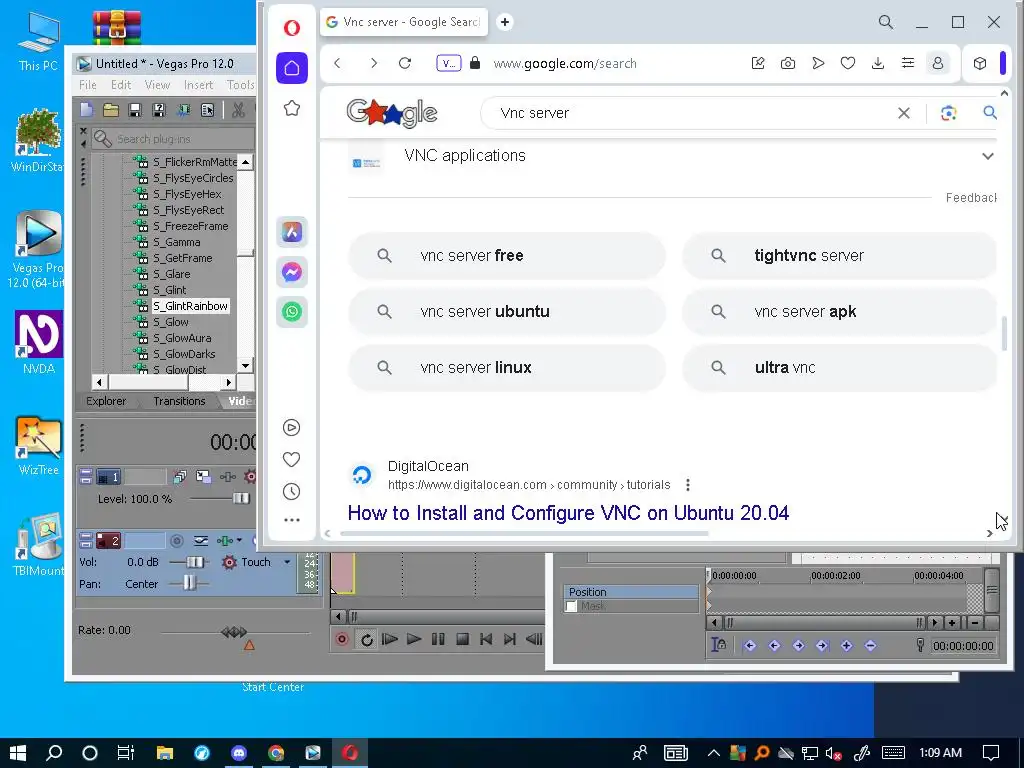The width and height of the screenshot is (1024, 768).
Task: Open the Vegas View menu
Action: 157,85
